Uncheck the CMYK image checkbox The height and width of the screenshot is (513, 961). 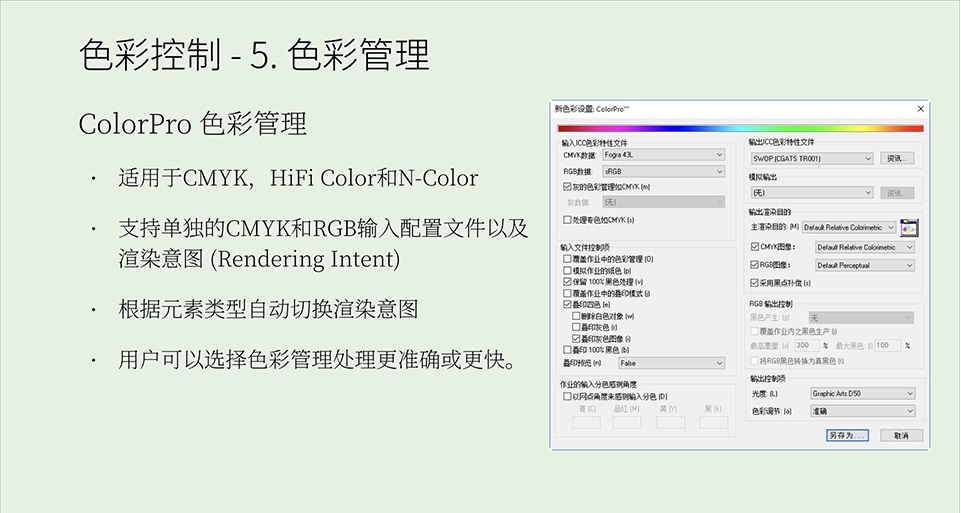click(x=755, y=247)
